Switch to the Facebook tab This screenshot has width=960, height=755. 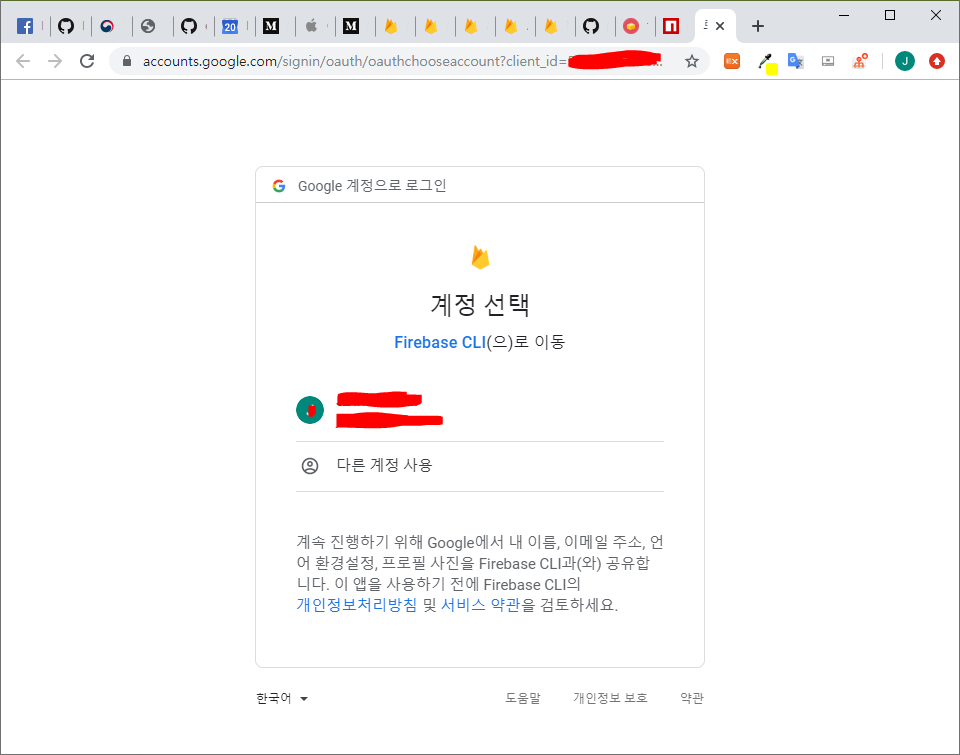tap(24, 26)
